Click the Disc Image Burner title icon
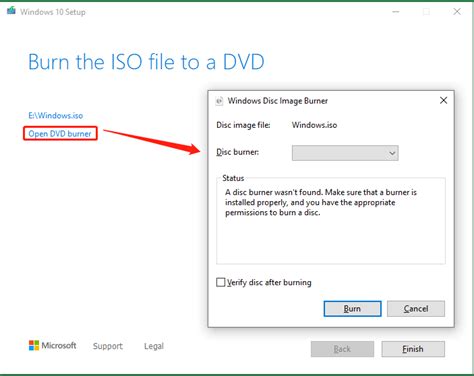This screenshot has height=376, width=474. (x=219, y=101)
